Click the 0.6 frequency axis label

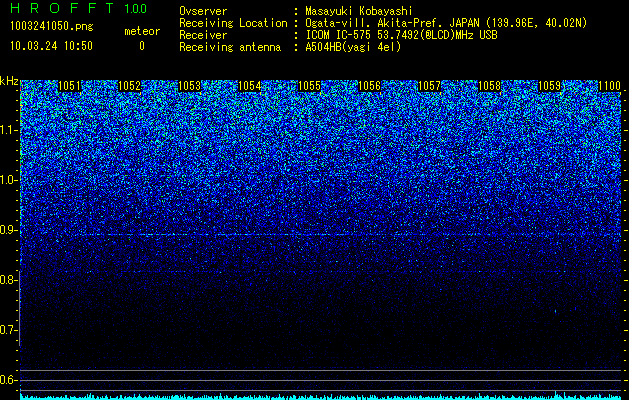click(x=9, y=380)
